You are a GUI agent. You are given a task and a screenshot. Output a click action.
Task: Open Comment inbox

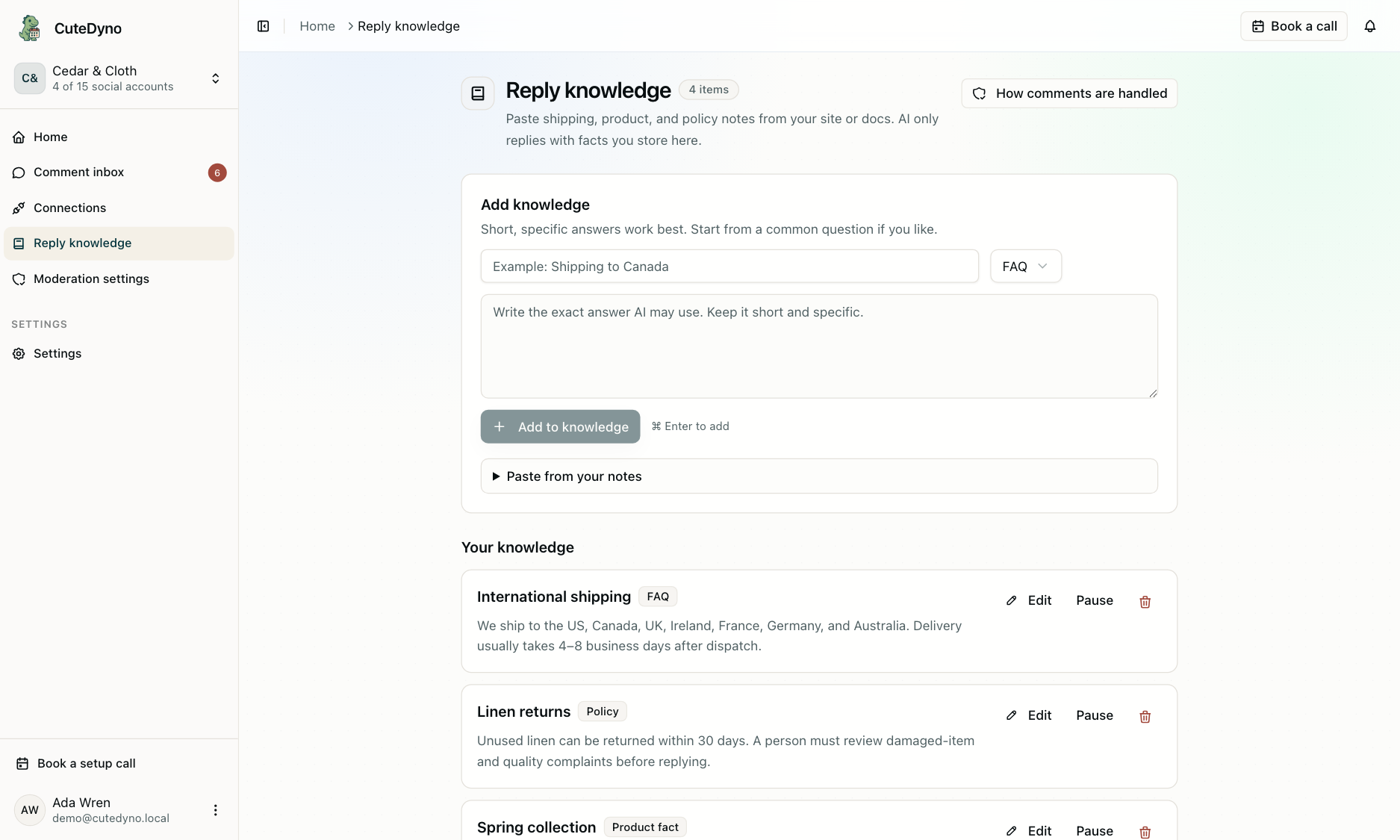coord(119,172)
